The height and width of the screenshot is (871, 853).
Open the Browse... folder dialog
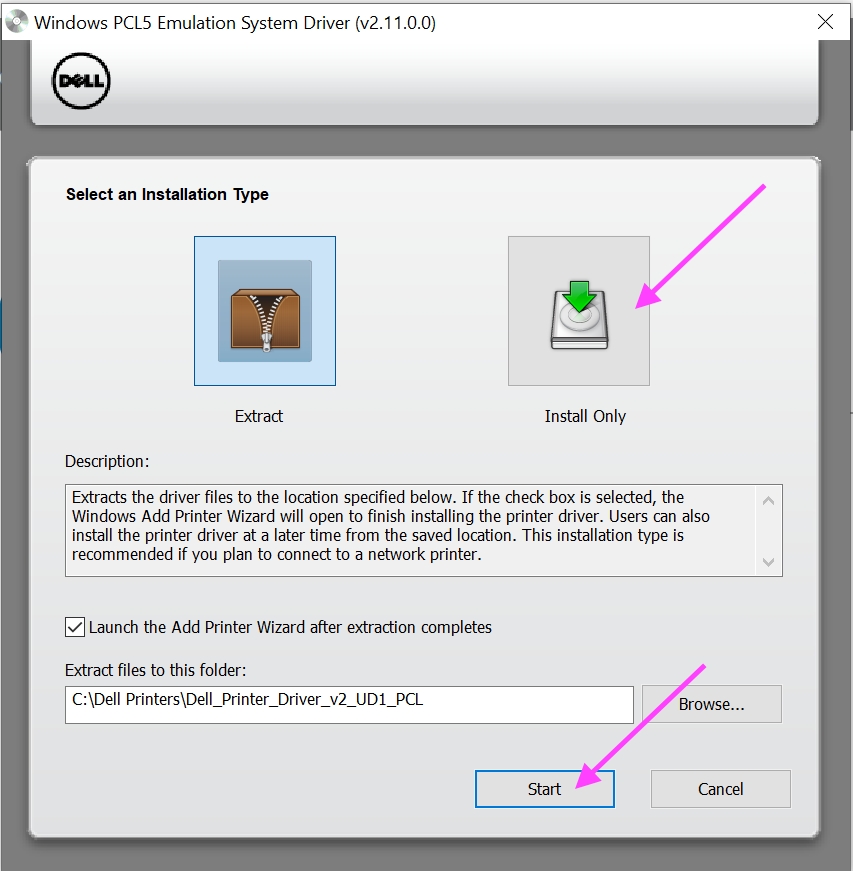pos(711,704)
